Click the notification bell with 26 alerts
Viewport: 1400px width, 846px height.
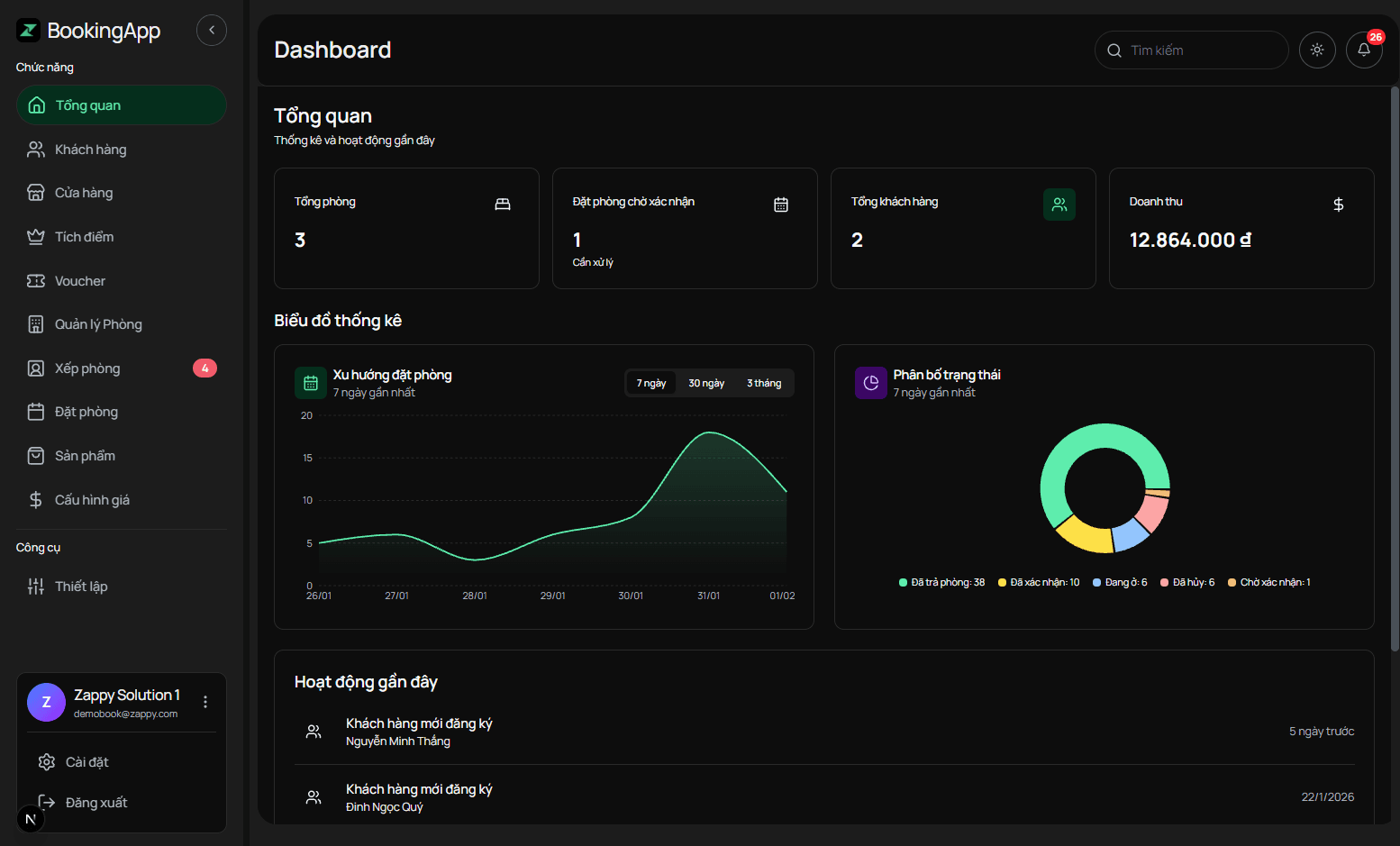click(x=1363, y=50)
